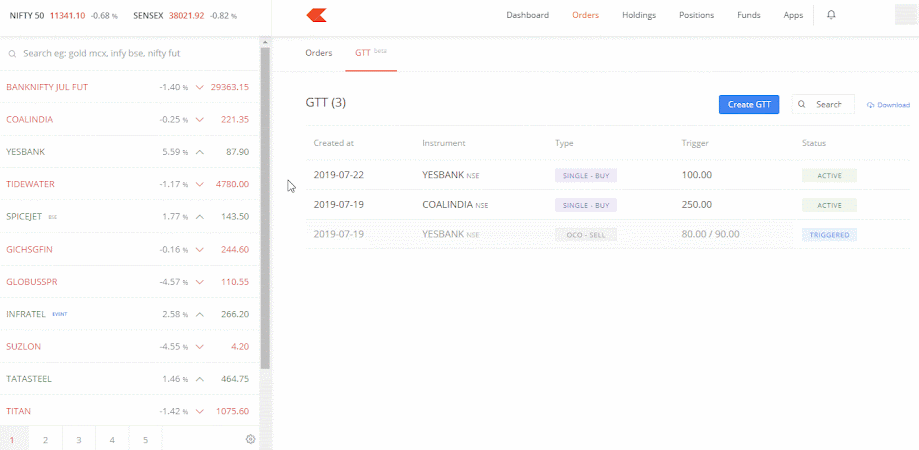The image size is (919, 450).
Task: Click down arrow beside BANKNIFTY JUL FUT
Action: pos(200,87)
